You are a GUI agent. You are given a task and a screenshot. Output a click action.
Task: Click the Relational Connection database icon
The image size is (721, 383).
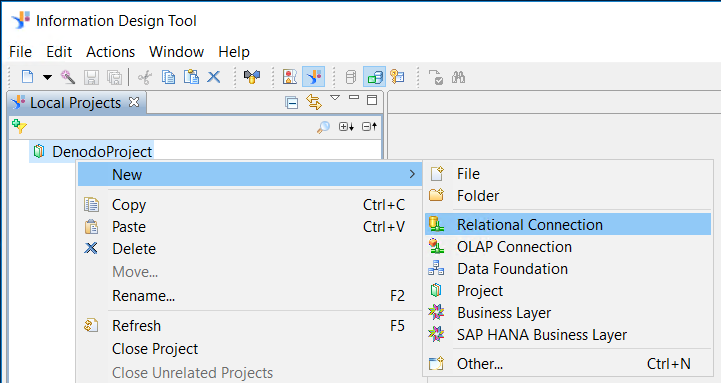(436, 224)
